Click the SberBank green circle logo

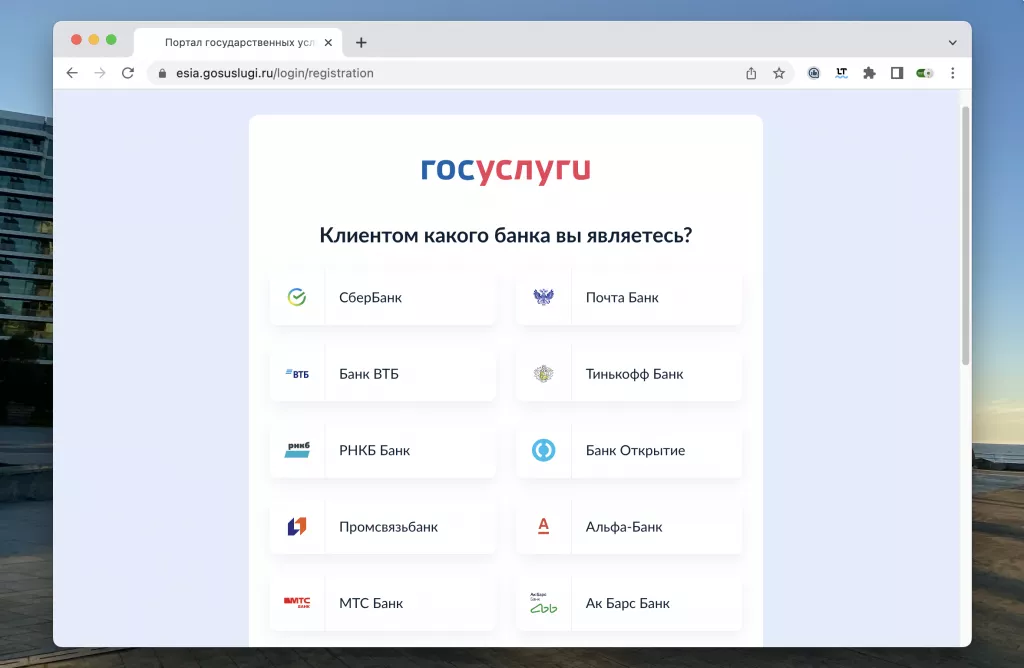pyautogui.click(x=297, y=297)
